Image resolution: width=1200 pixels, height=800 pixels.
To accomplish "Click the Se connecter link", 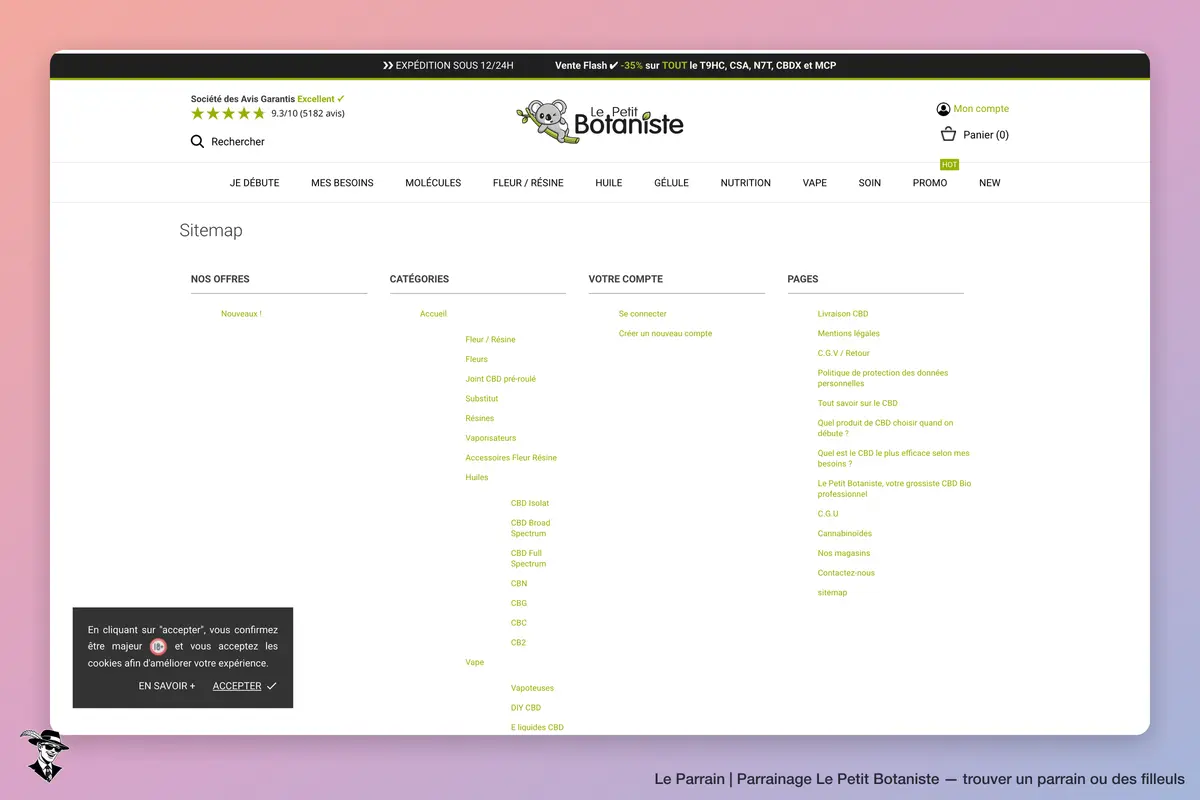I will 643,314.
